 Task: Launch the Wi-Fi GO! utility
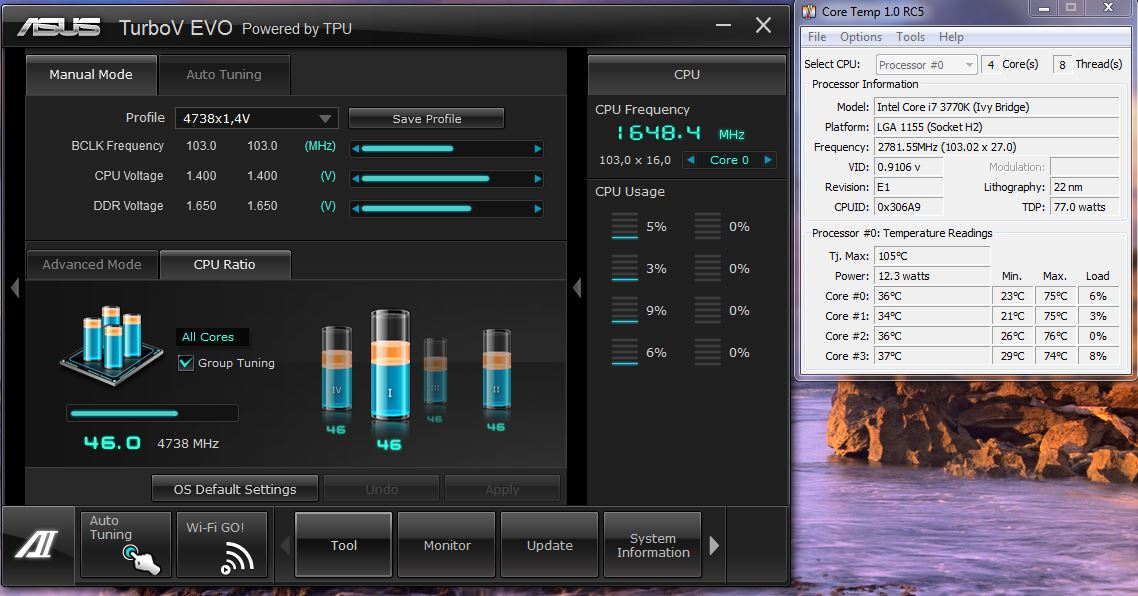pos(222,544)
